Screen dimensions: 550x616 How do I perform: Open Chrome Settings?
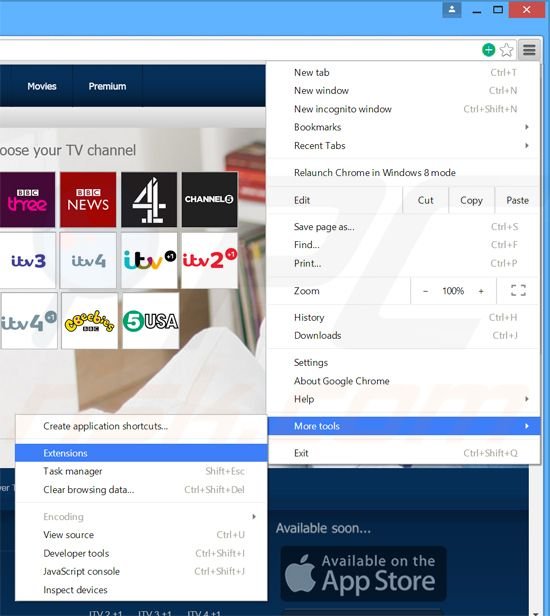coord(405,363)
